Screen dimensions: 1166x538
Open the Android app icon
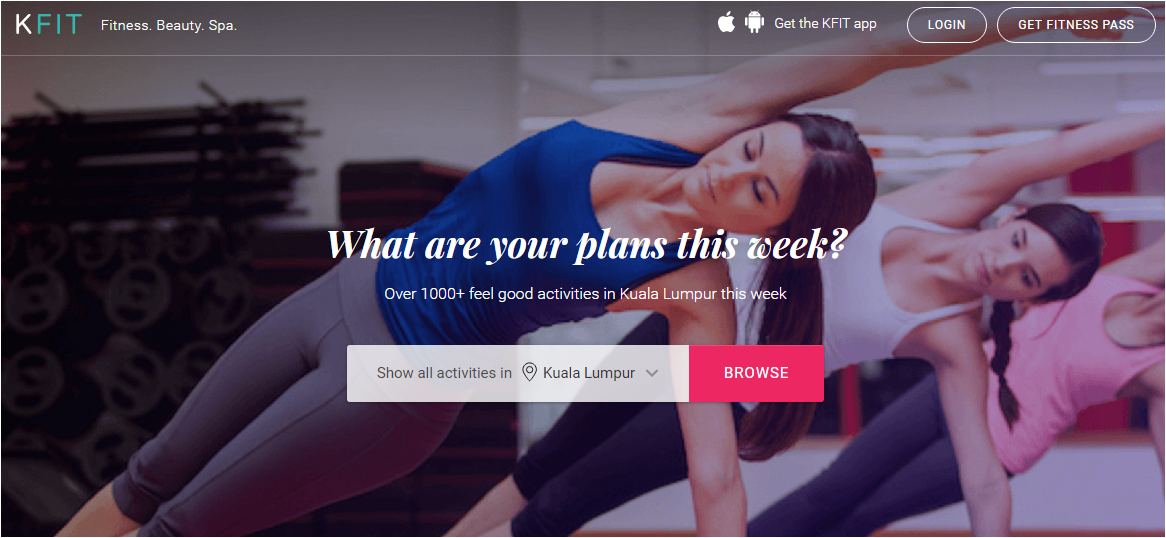(755, 23)
